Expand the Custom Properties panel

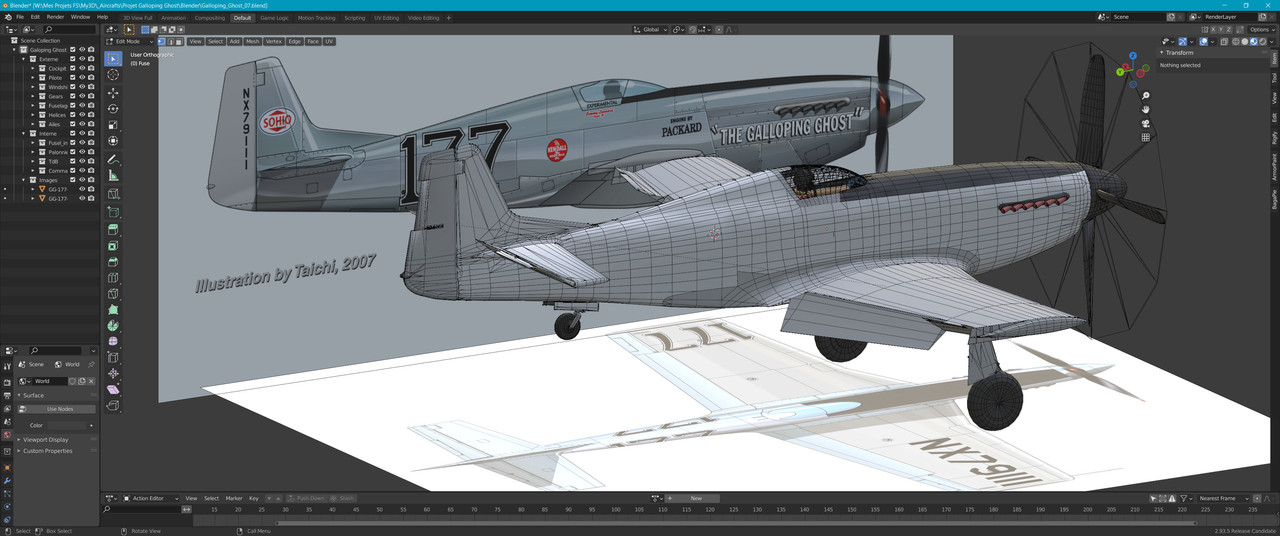pyautogui.click(x=48, y=451)
